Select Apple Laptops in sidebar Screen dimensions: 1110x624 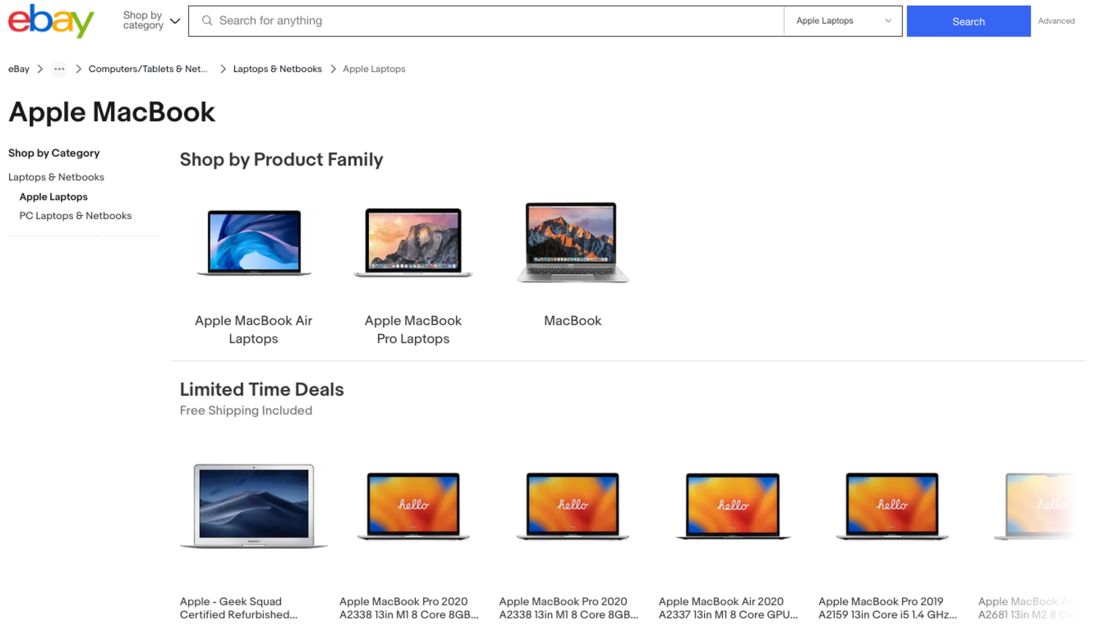coord(54,197)
